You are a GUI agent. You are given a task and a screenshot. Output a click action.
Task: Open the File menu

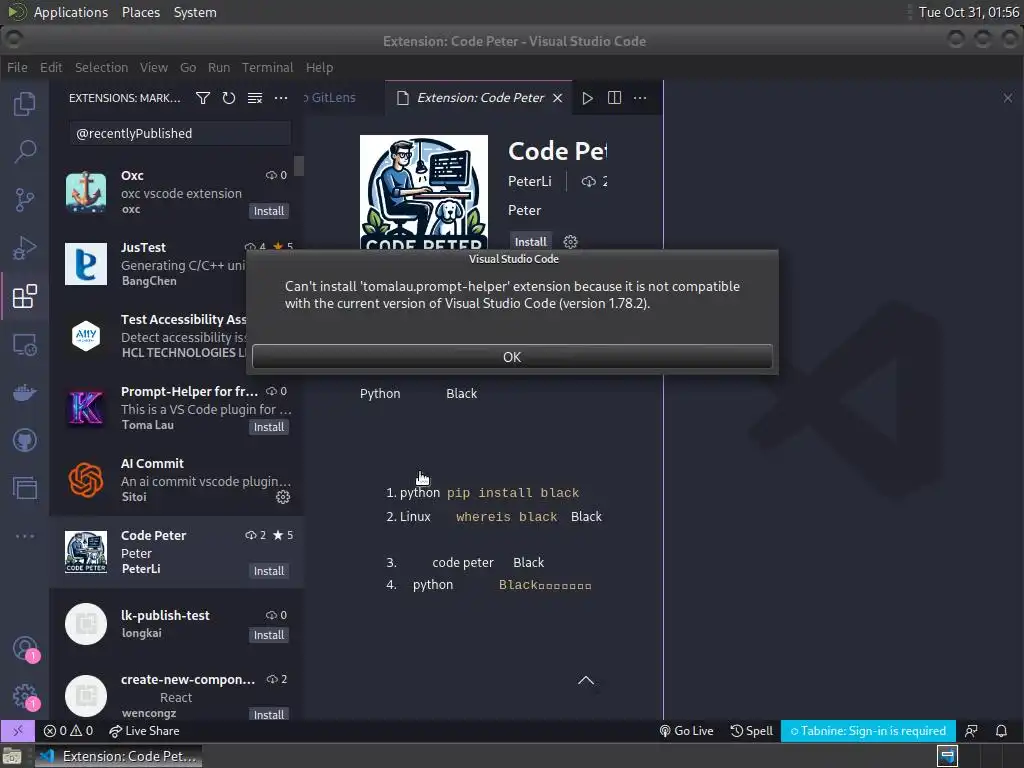coord(17,67)
